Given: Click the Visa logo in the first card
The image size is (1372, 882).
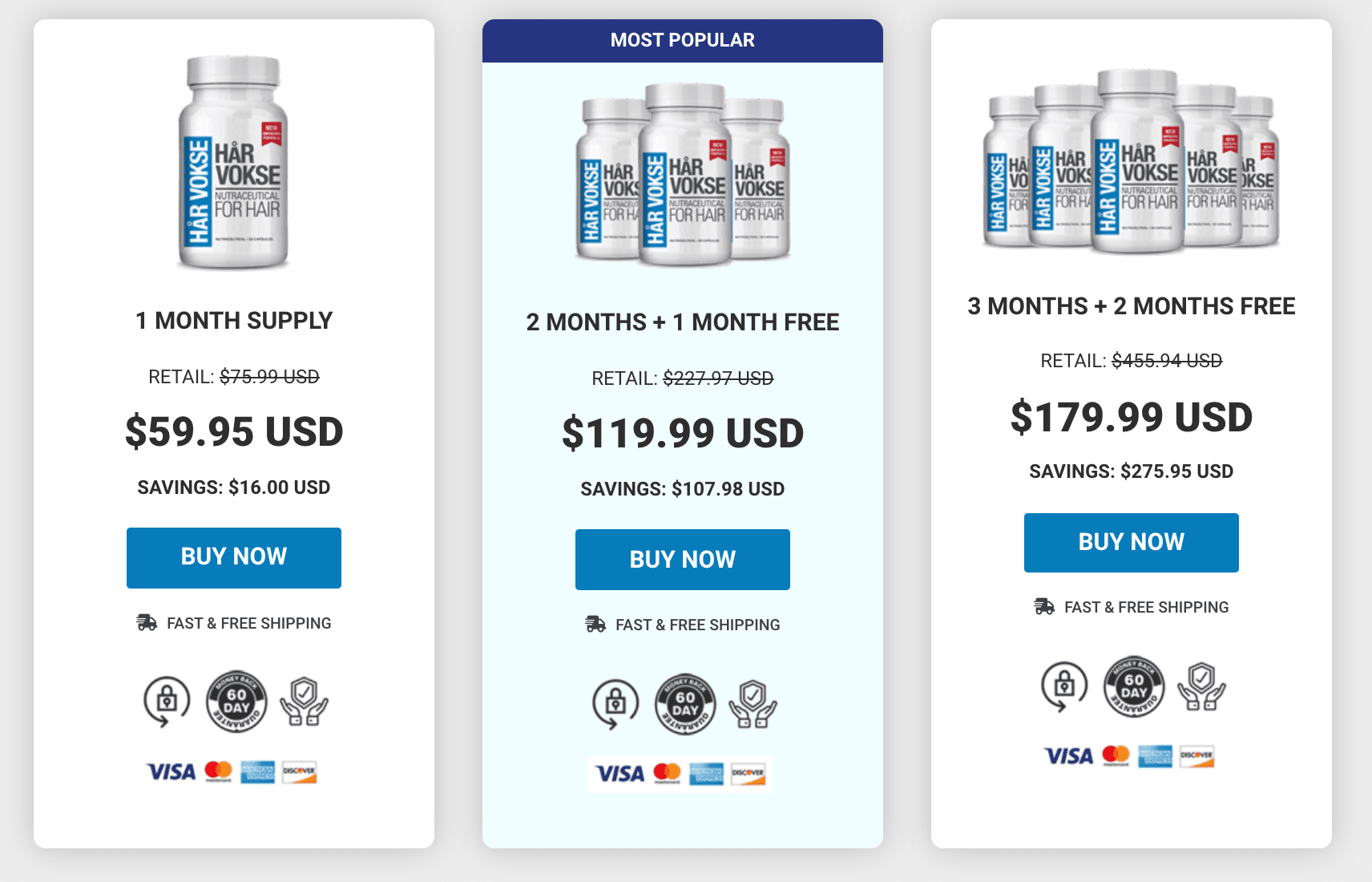Looking at the screenshot, I should click(171, 772).
